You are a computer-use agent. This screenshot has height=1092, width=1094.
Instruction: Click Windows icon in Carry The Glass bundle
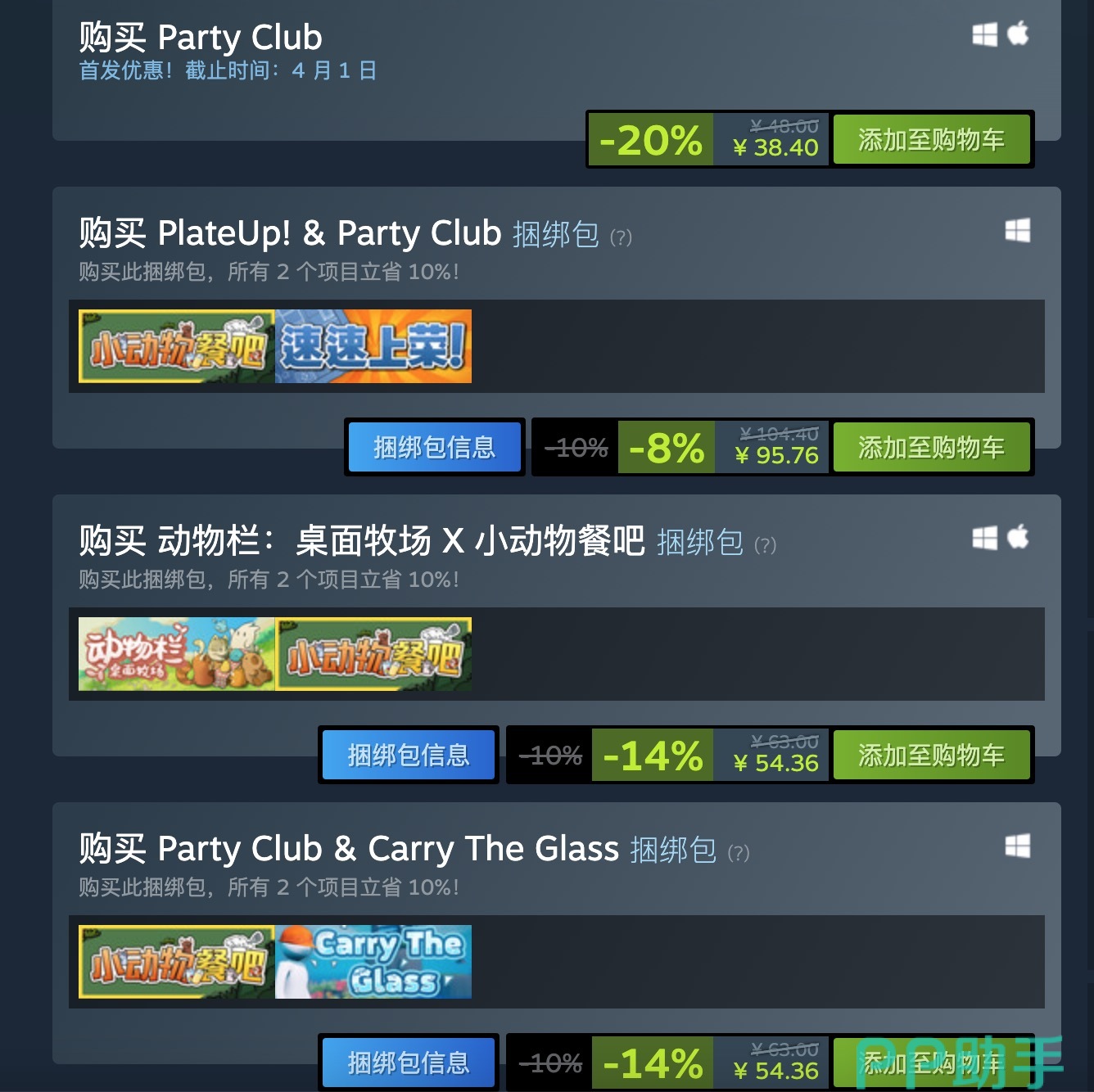(x=1018, y=846)
